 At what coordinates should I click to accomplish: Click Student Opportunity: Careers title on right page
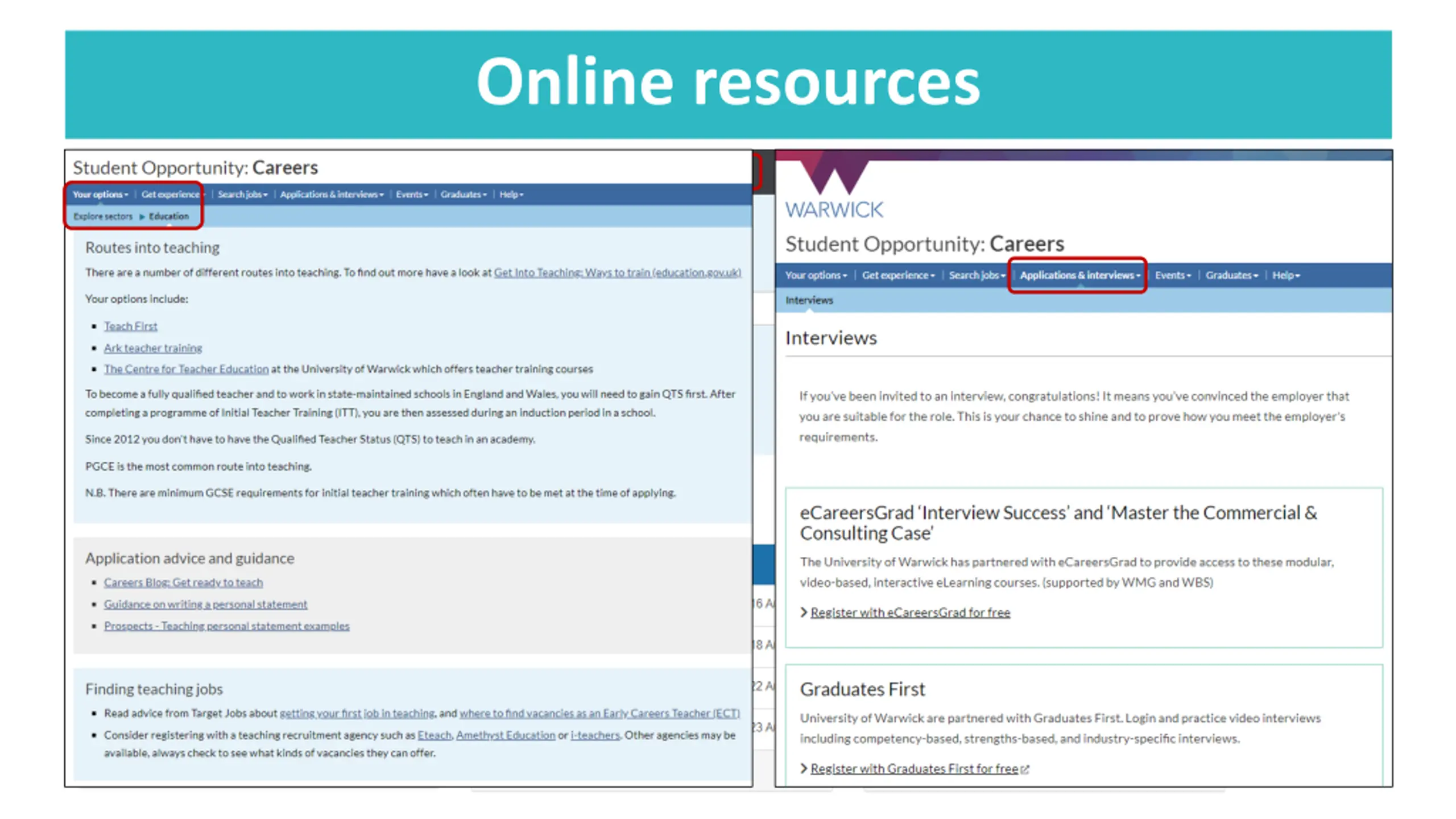pyautogui.click(x=924, y=244)
